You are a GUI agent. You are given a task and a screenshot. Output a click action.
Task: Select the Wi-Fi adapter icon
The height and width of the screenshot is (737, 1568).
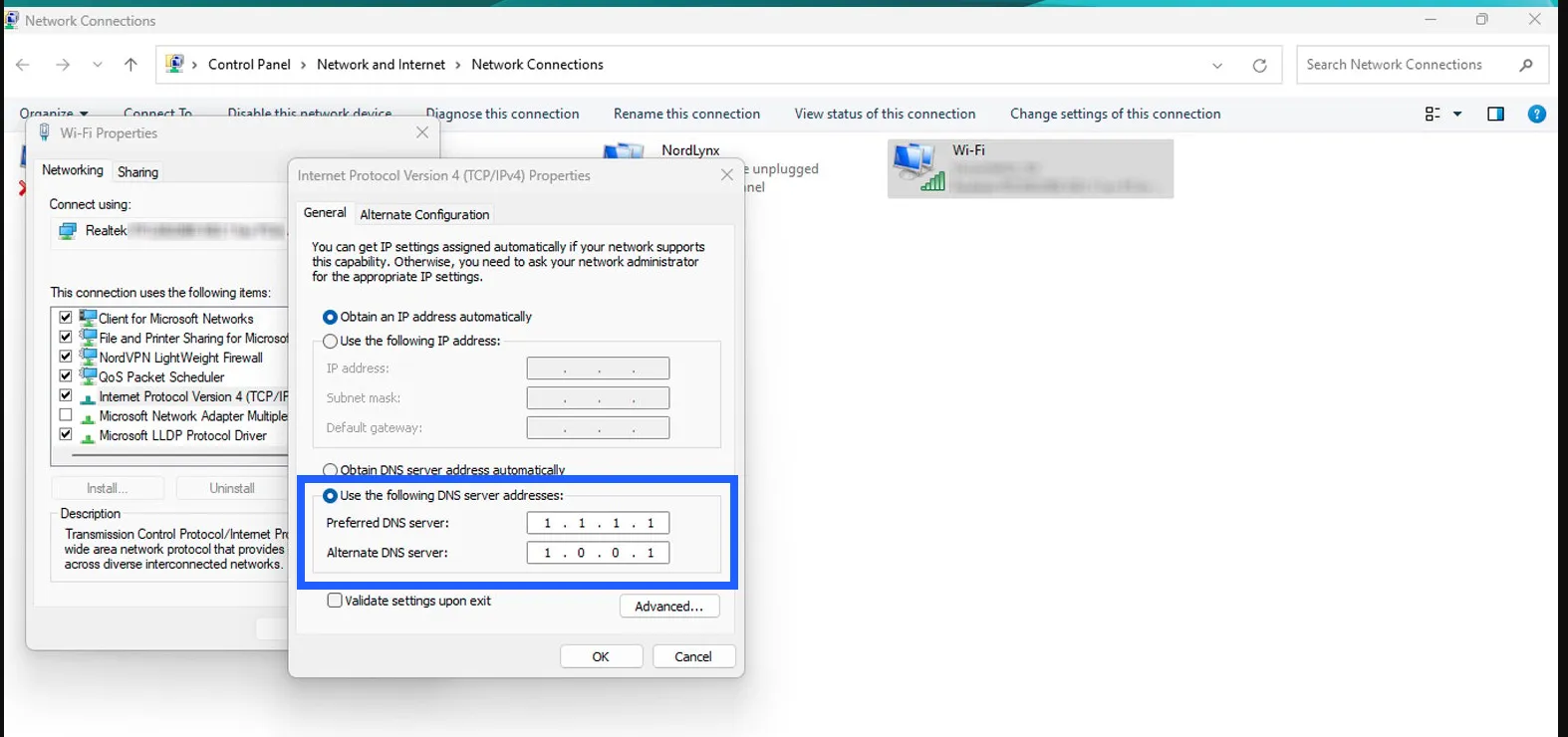[x=917, y=166]
